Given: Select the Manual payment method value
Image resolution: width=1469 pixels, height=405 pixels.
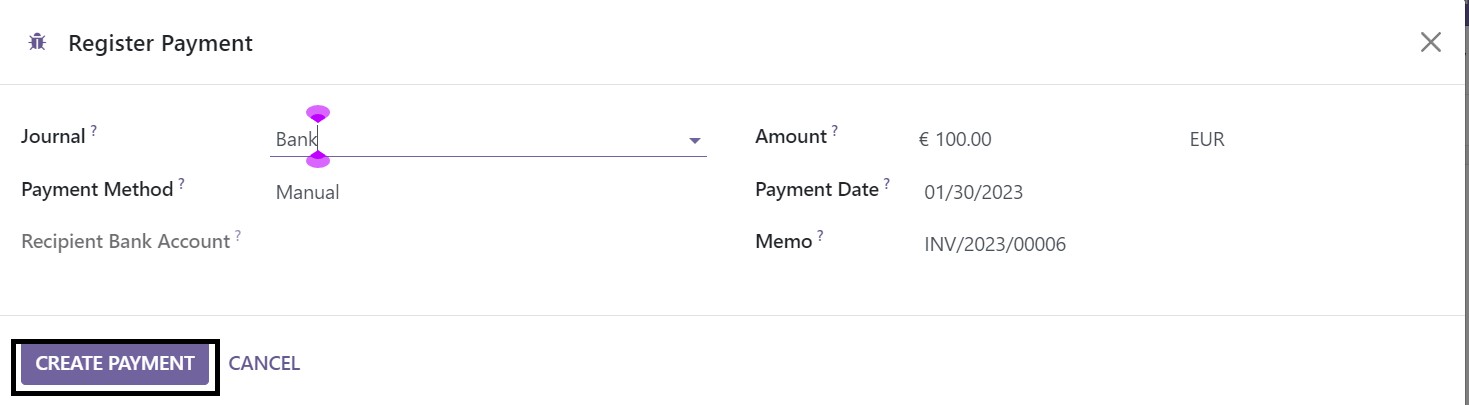Looking at the screenshot, I should pos(307,192).
